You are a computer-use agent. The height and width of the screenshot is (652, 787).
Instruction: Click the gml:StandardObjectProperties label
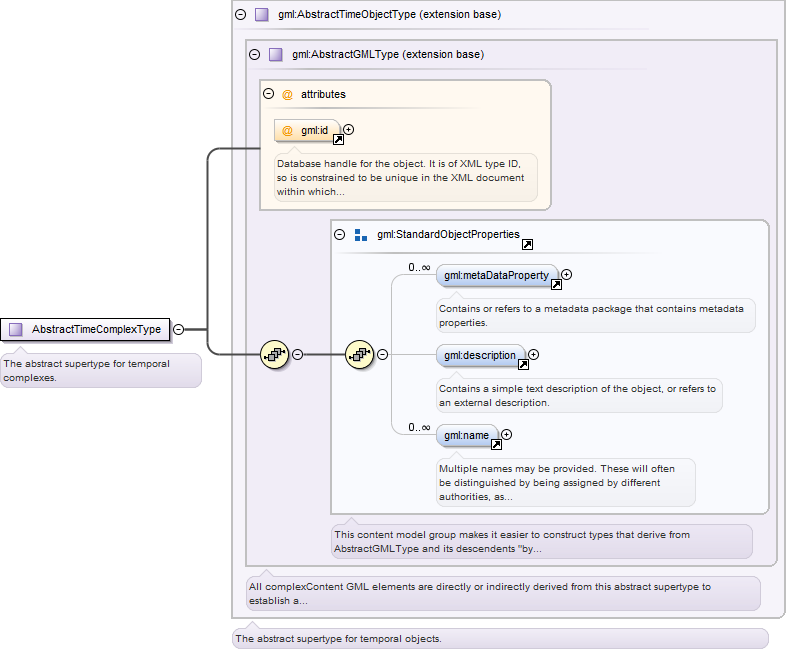click(x=448, y=234)
